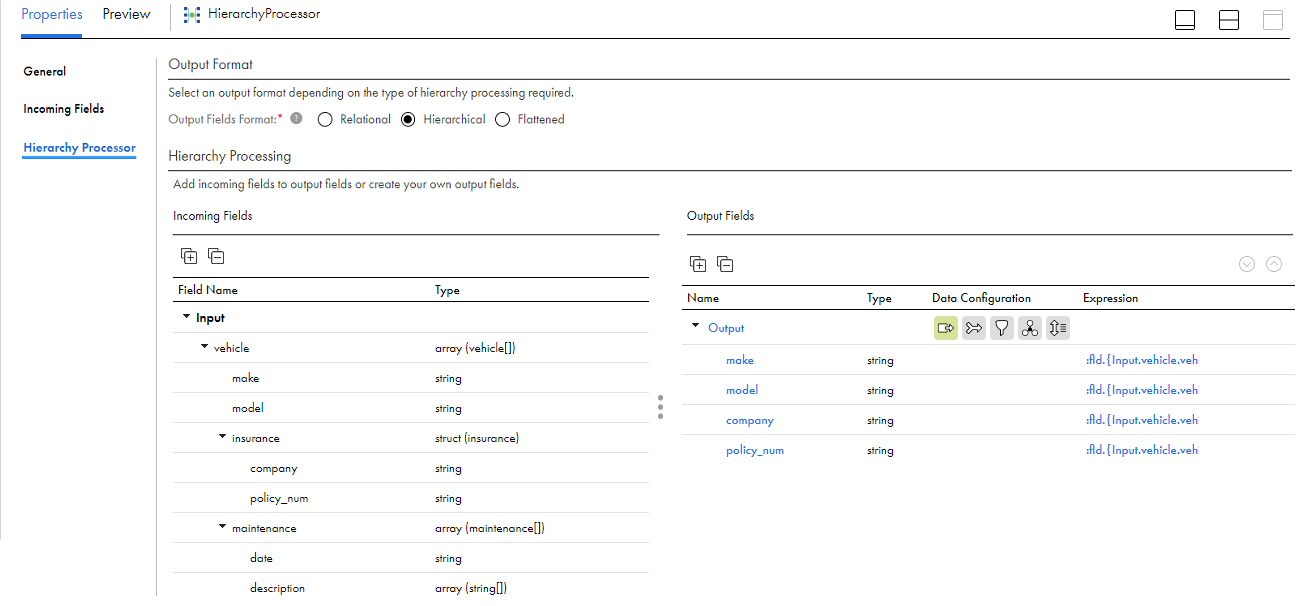
Task: Switch to full panel layout view
Action: 1273,20
